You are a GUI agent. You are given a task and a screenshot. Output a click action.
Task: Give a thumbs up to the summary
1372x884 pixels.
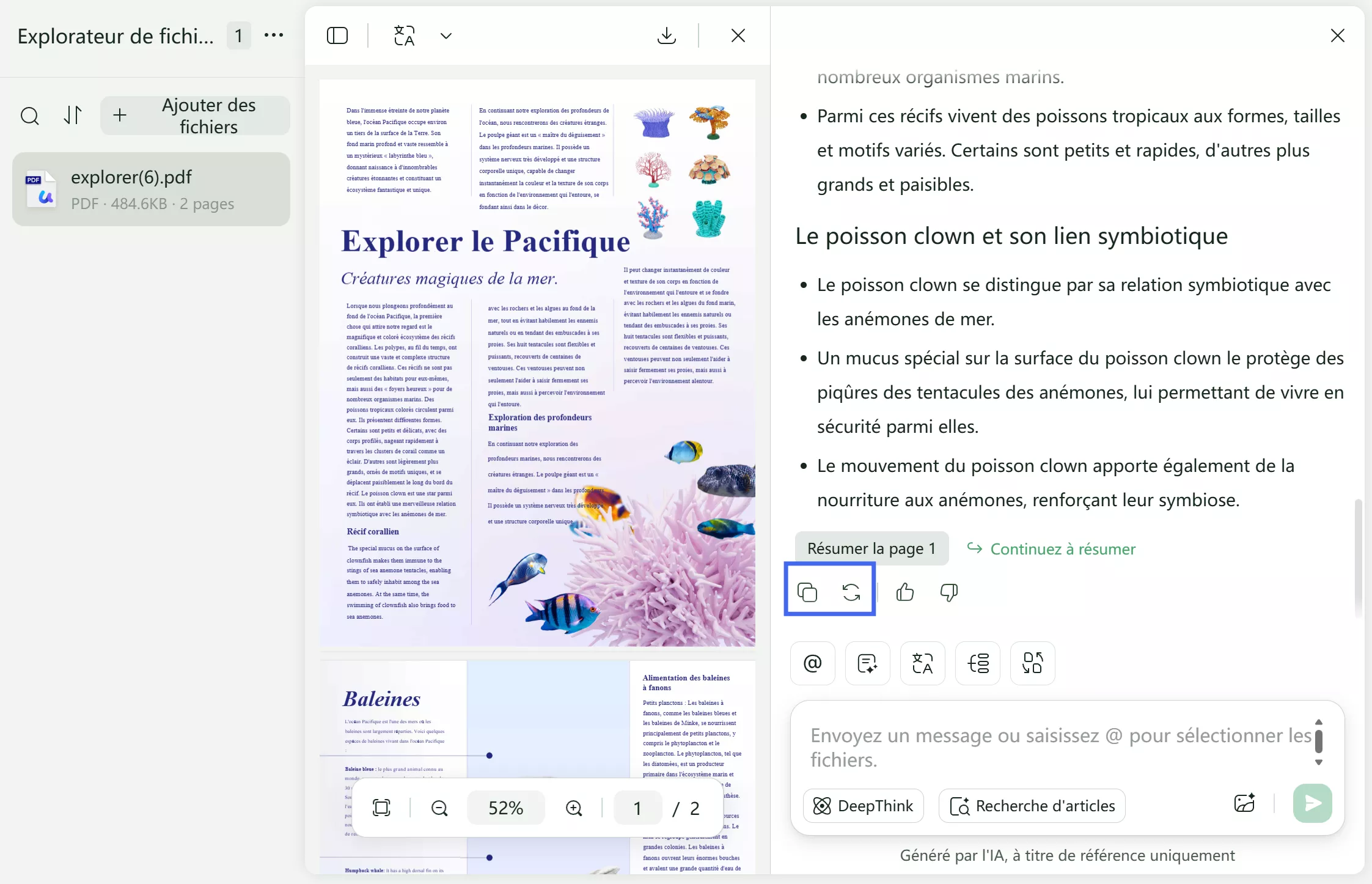click(x=904, y=592)
